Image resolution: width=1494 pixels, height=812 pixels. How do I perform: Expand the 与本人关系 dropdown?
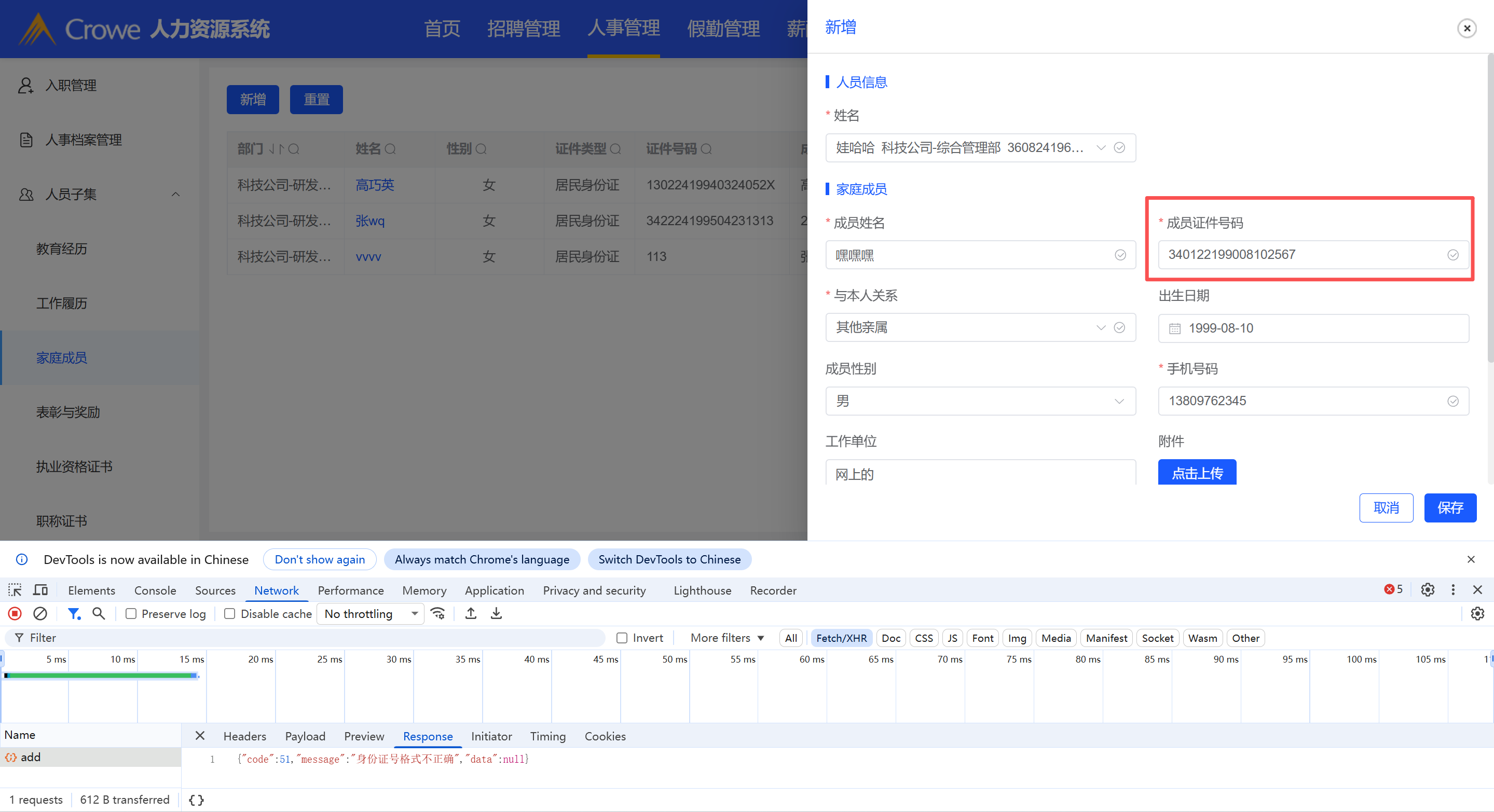(980, 328)
